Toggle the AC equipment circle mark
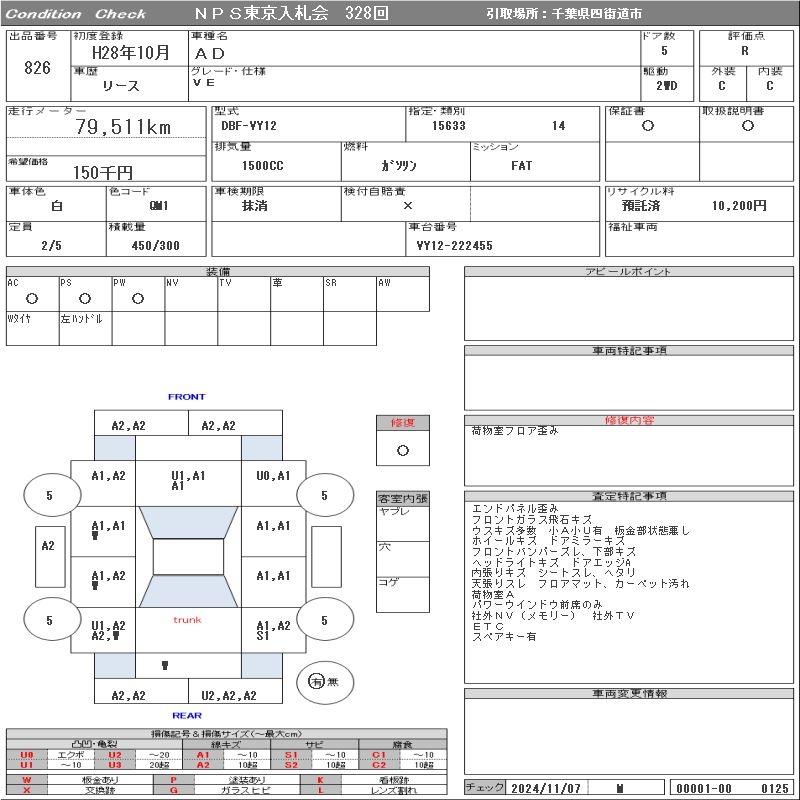800x800 pixels. coord(32,298)
